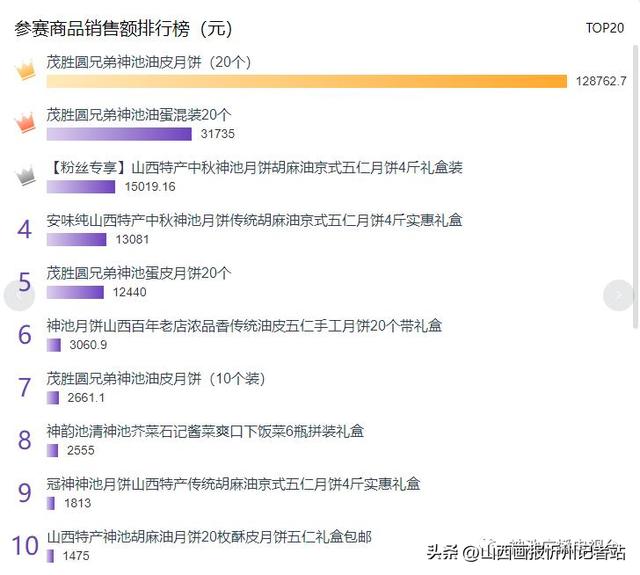Click rank number 4 badge
640x575 pixels.
point(24,229)
